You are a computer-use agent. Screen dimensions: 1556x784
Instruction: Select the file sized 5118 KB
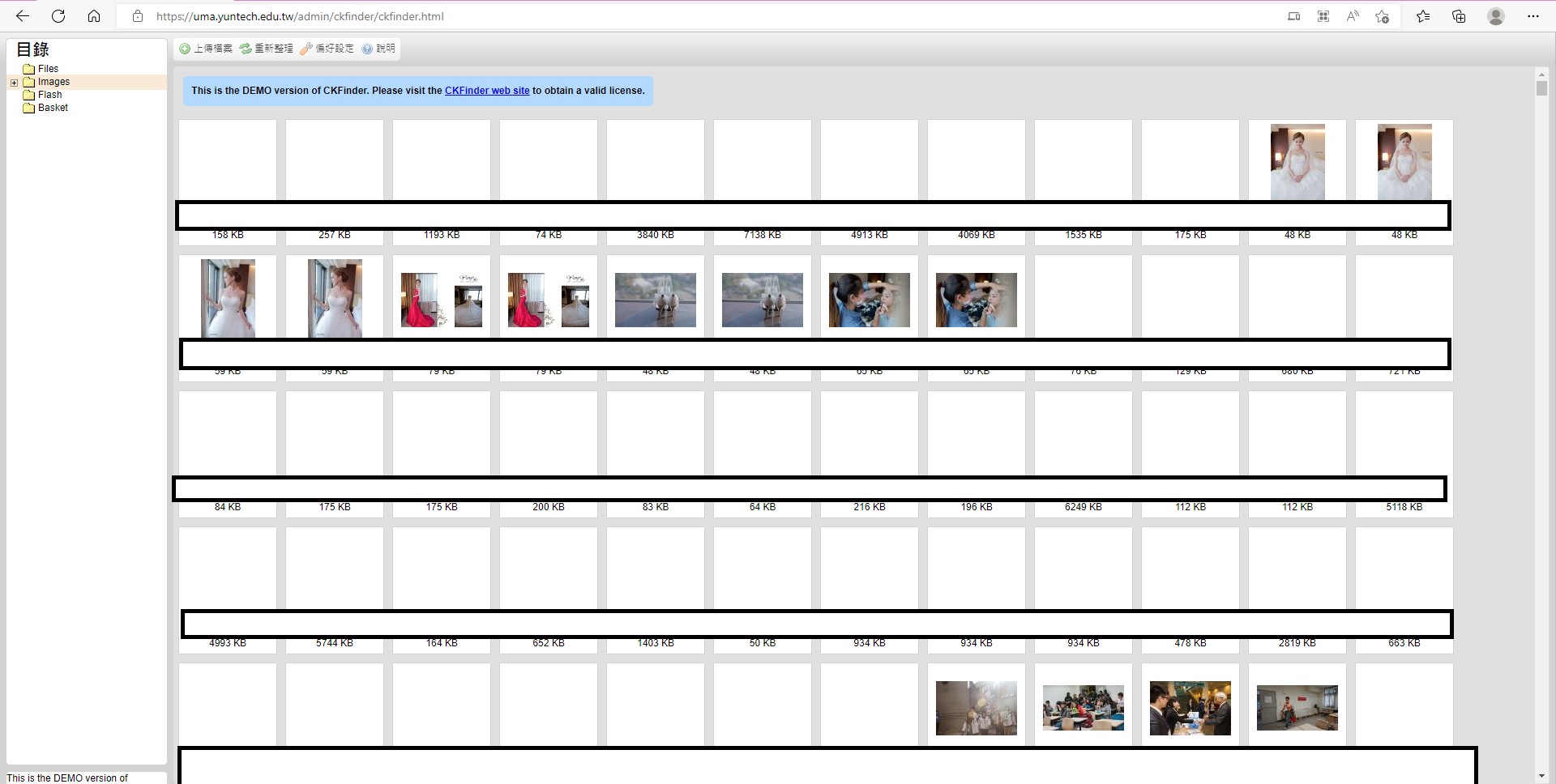pyautogui.click(x=1404, y=454)
